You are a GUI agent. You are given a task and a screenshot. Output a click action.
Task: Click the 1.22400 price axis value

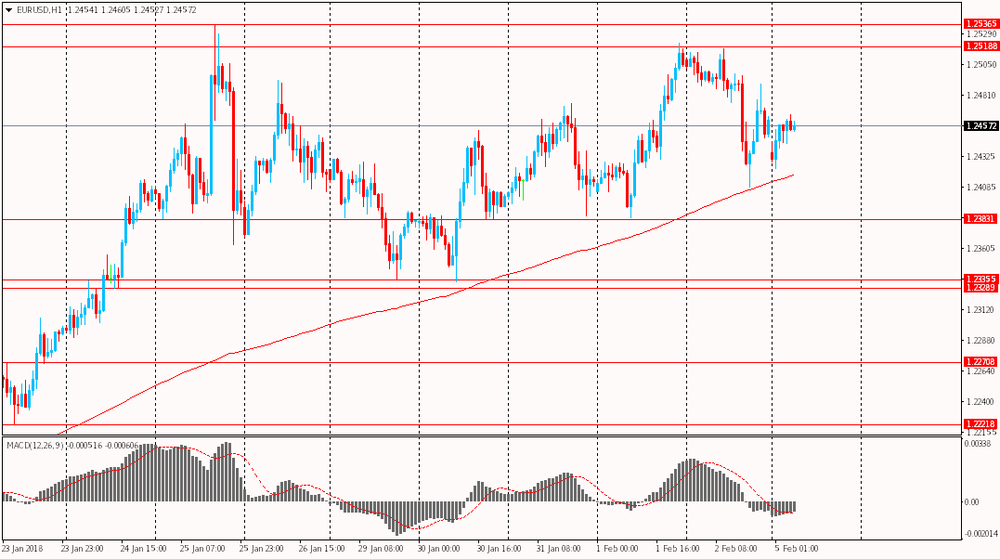pyautogui.click(x=982, y=402)
